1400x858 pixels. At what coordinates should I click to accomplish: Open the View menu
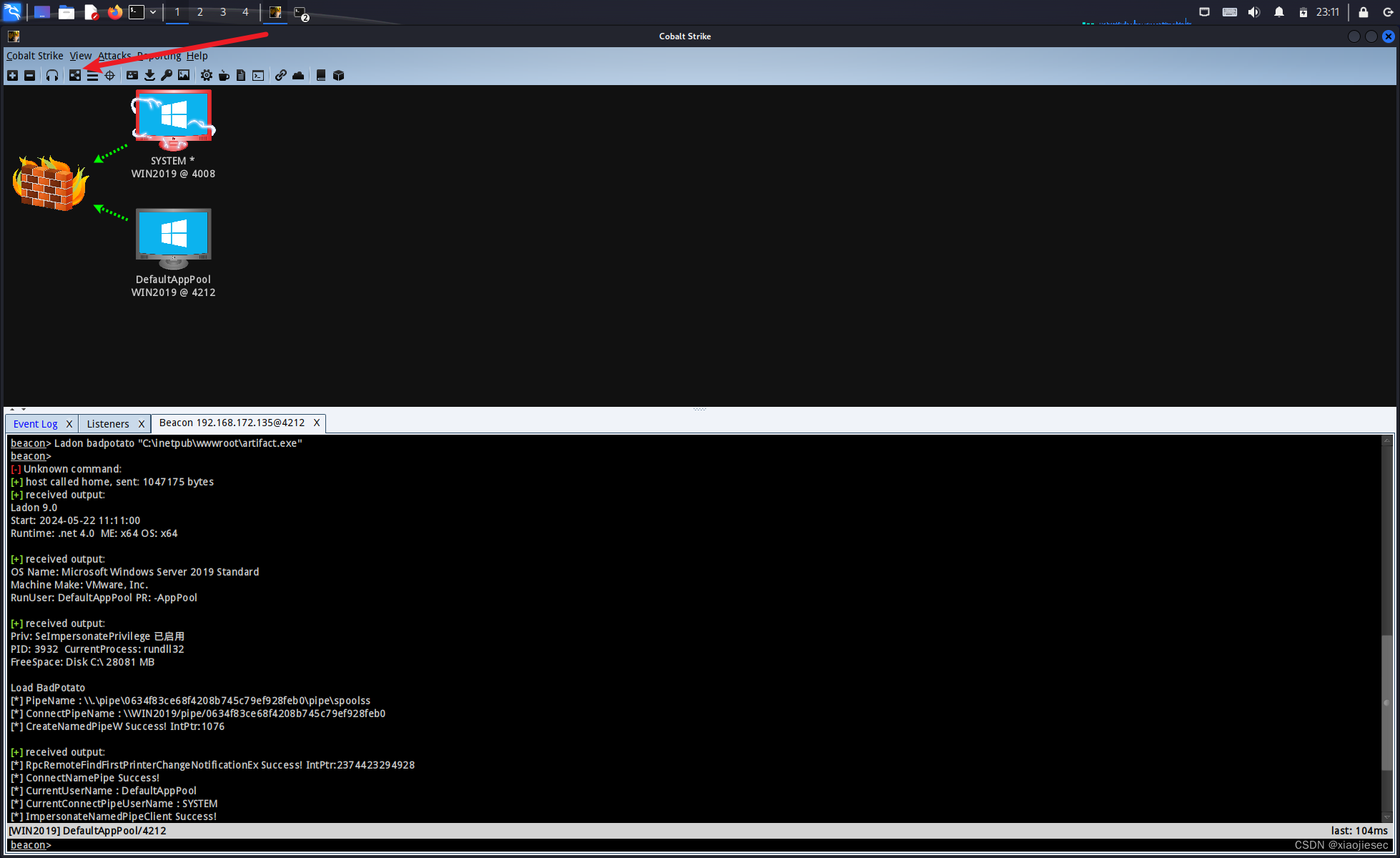80,56
